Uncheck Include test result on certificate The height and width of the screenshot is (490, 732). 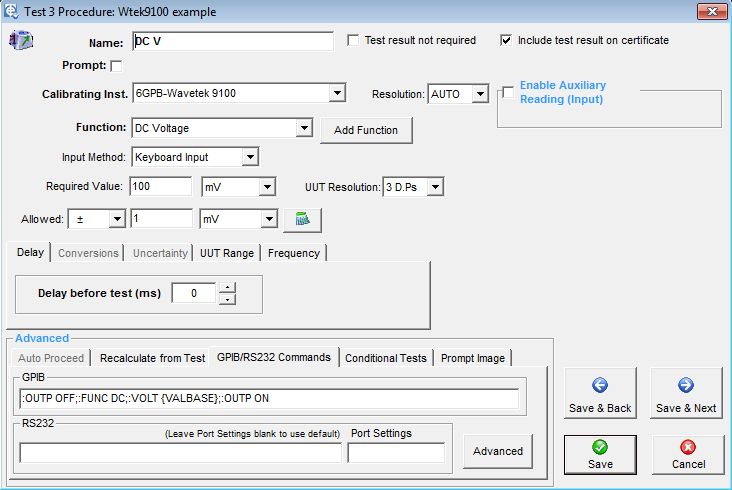(x=507, y=41)
